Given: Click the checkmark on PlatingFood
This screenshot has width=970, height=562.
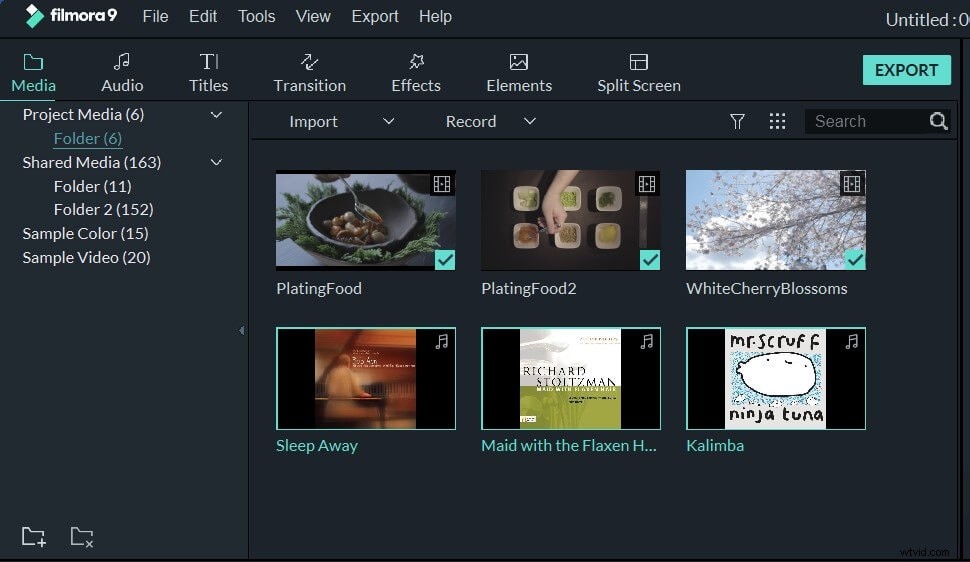Looking at the screenshot, I should [445, 260].
